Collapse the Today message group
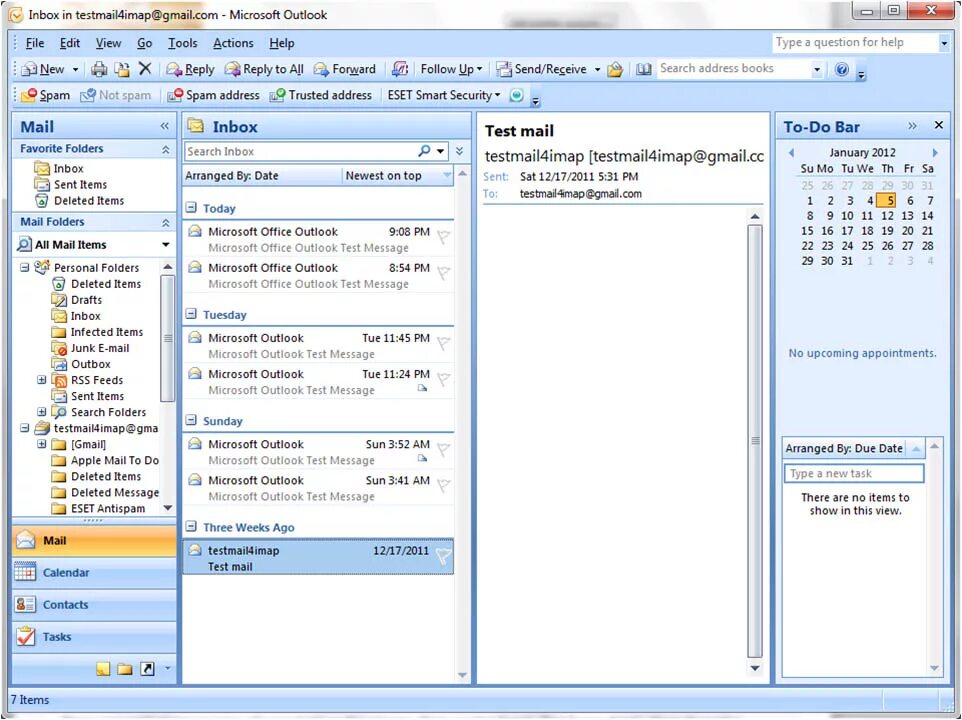 pos(191,208)
